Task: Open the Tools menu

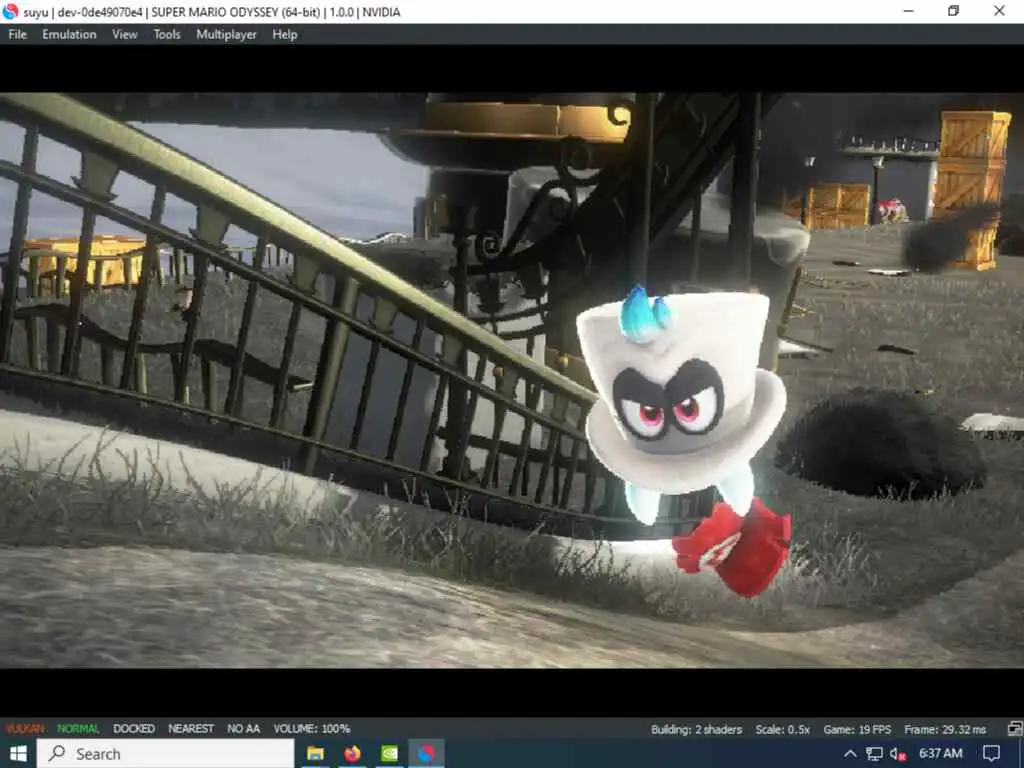Action: [167, 35]
